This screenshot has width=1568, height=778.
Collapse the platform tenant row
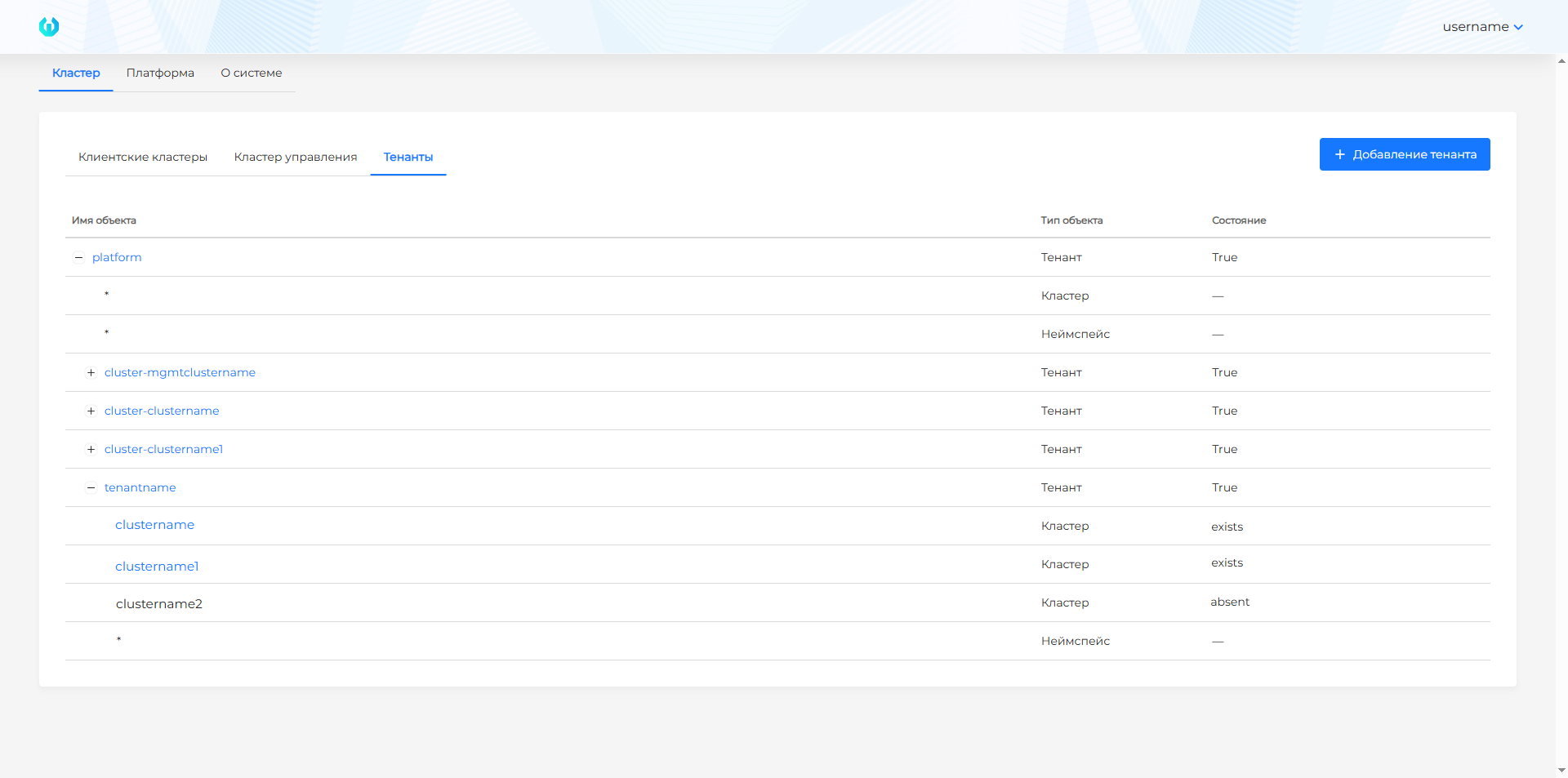[79, 258]
